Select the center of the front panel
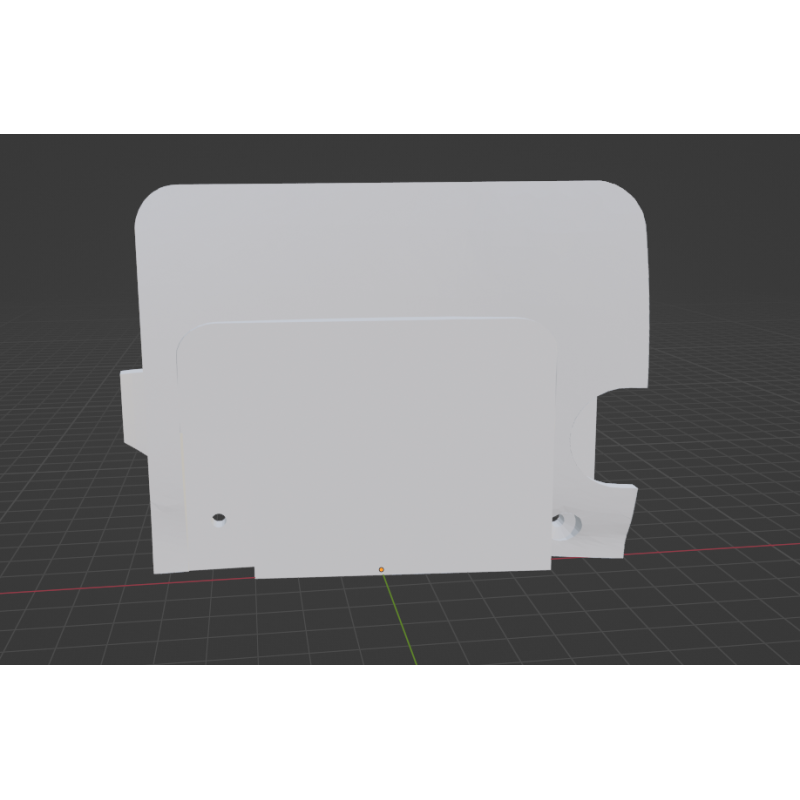Viewport: 800px width, 800px height. pos(368,445)
